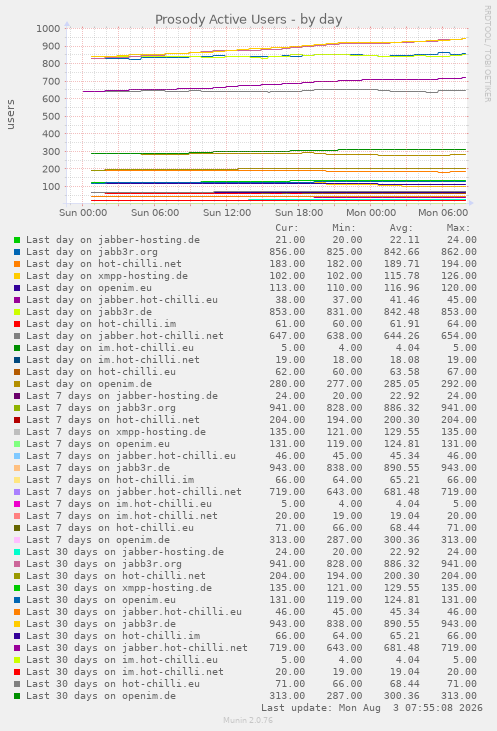
Task: Click legend label 'Last 30 days on im.hot-chilli.eu'
Action: pos(122,660)
